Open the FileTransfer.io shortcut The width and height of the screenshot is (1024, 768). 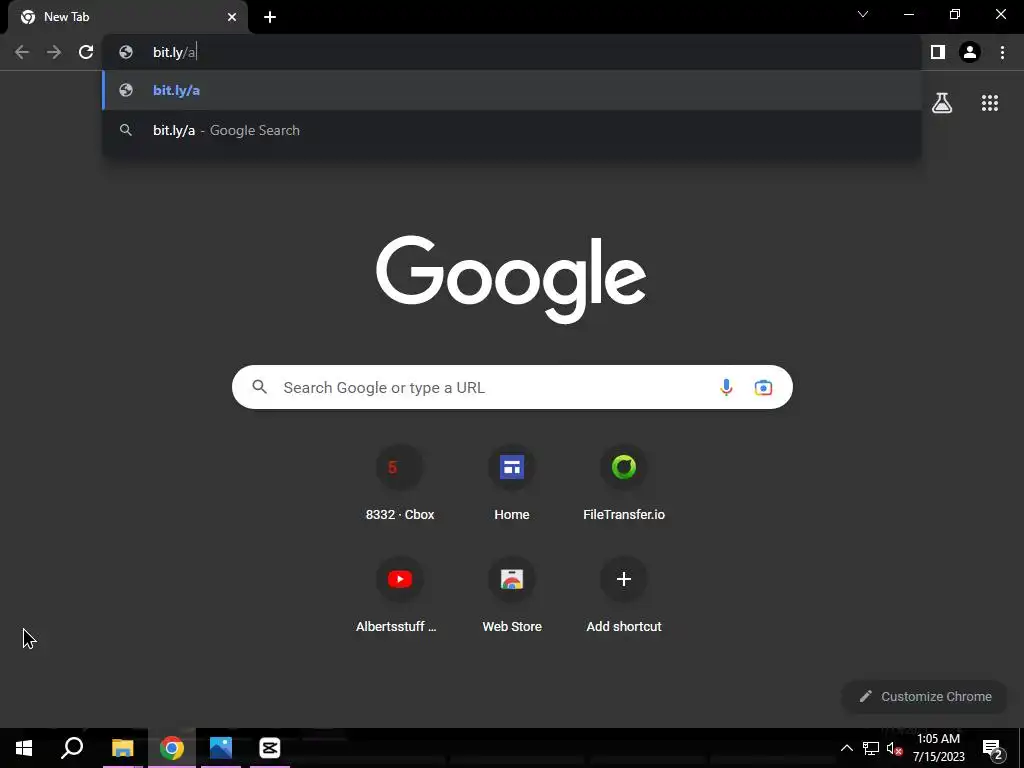pos(624,484)
